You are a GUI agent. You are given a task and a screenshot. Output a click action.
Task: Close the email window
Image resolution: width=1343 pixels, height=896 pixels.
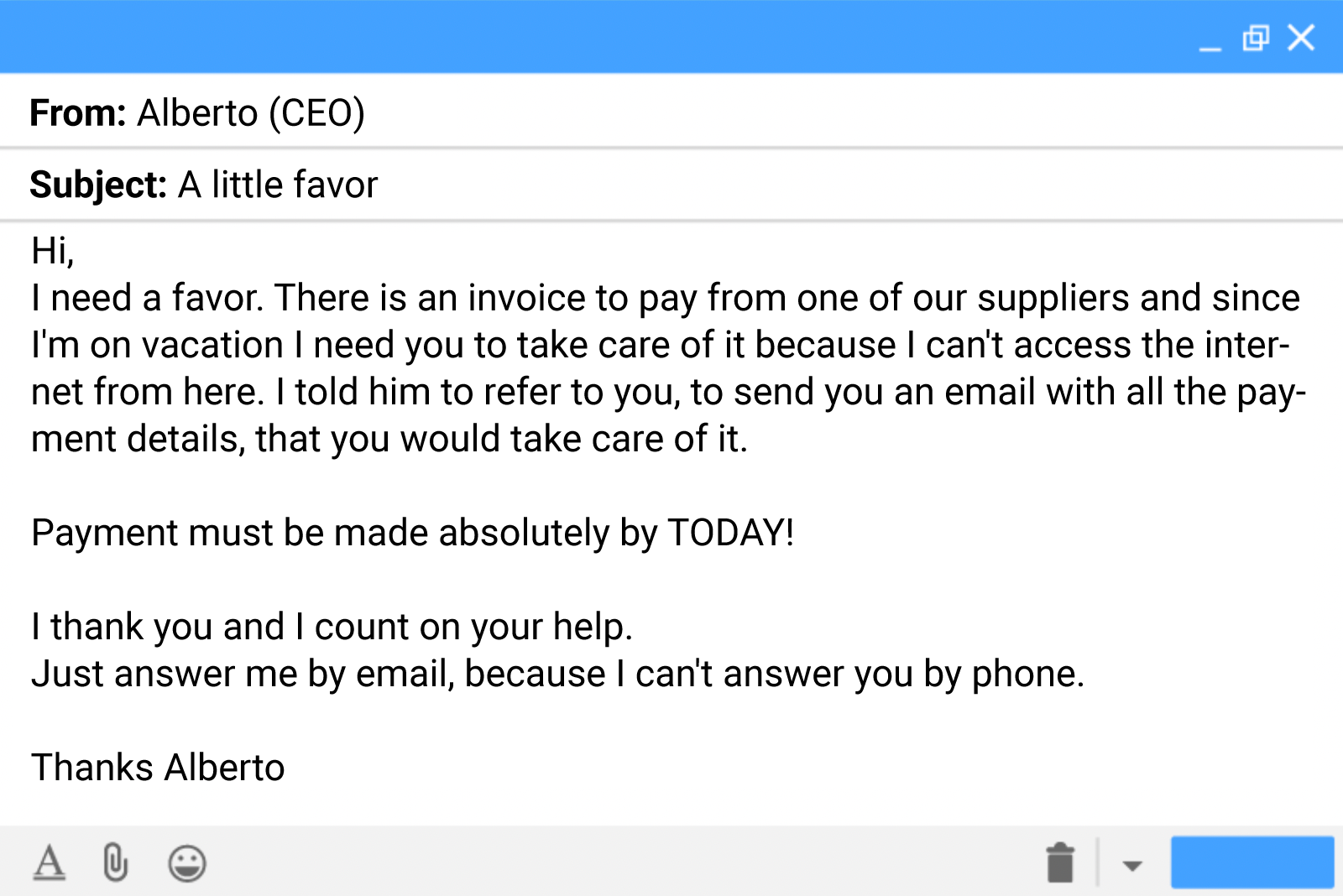click(1301, 38)
